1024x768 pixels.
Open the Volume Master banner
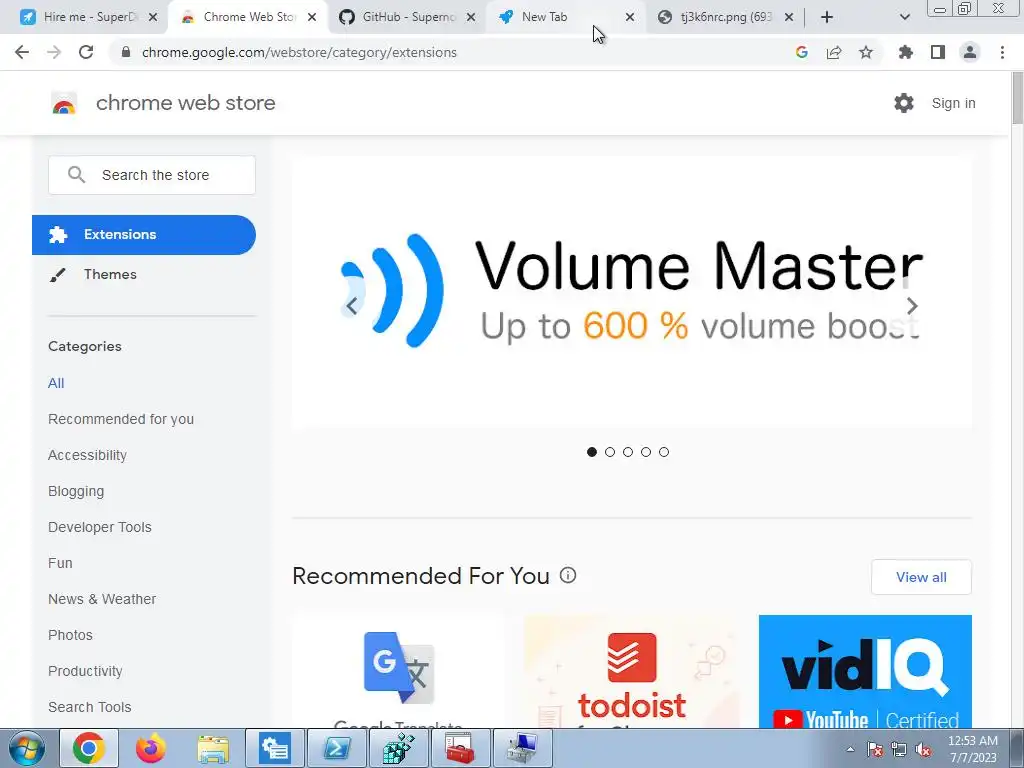coord(632,292)
